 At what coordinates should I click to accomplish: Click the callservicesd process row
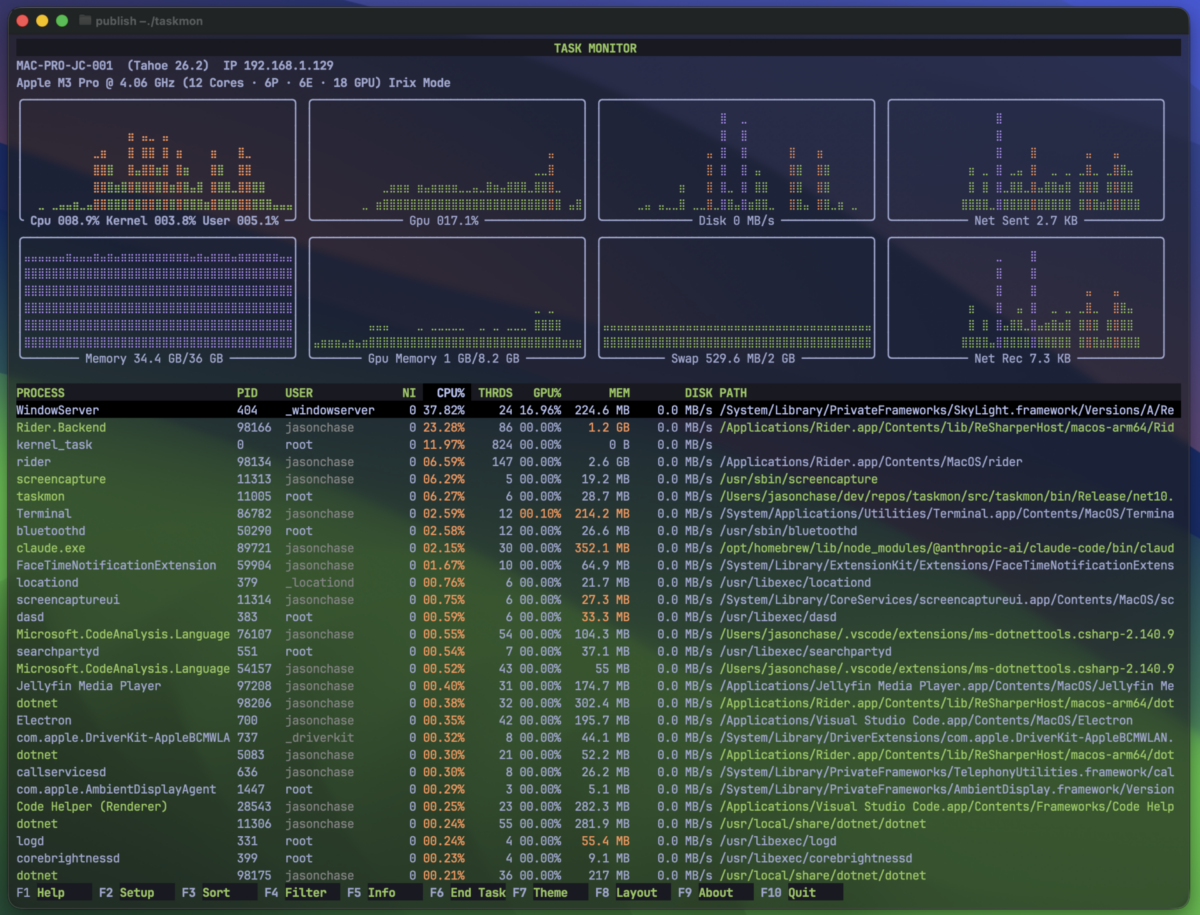[x=598, y=772]
